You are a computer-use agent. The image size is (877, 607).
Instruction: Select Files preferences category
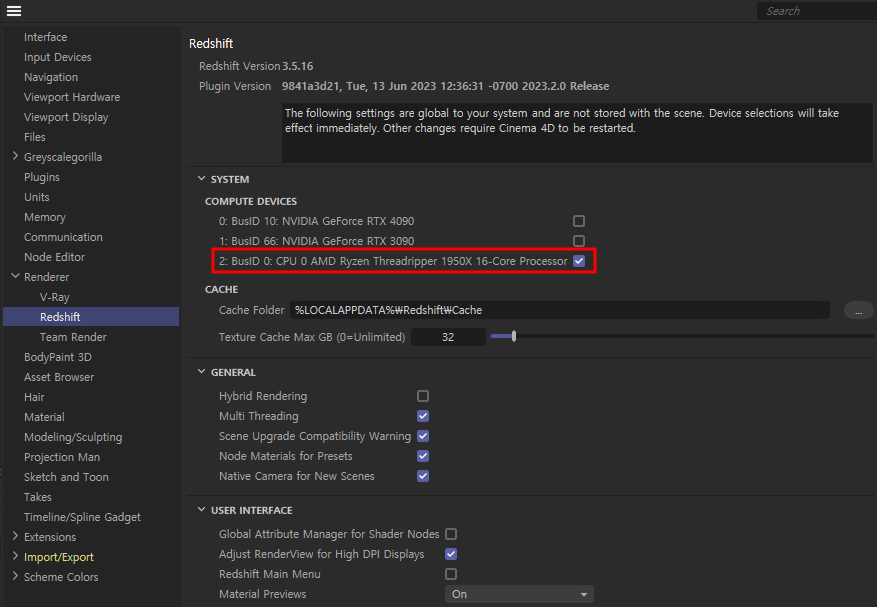(35, 137)
